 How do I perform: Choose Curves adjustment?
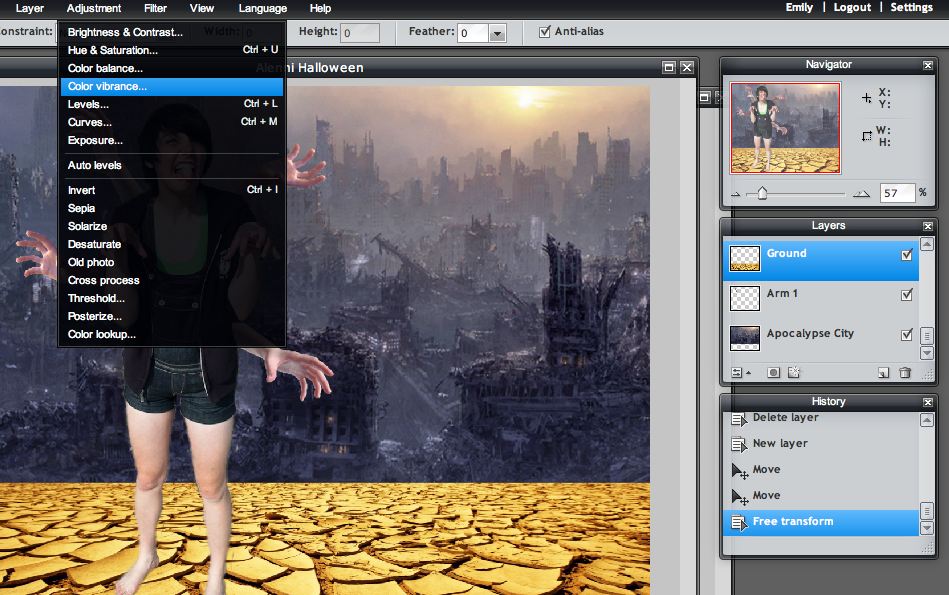[172, 122]
